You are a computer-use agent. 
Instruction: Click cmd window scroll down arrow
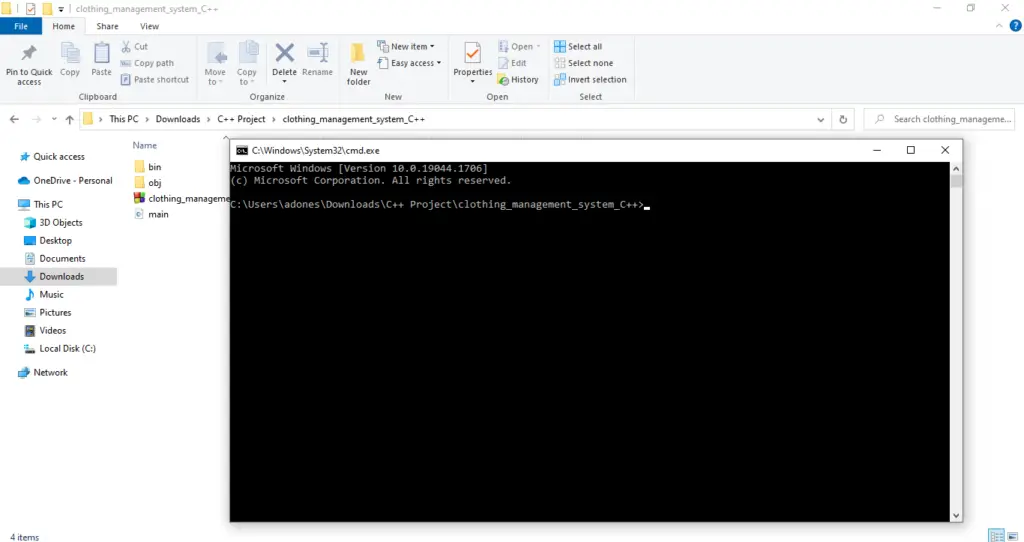point(956,515)
